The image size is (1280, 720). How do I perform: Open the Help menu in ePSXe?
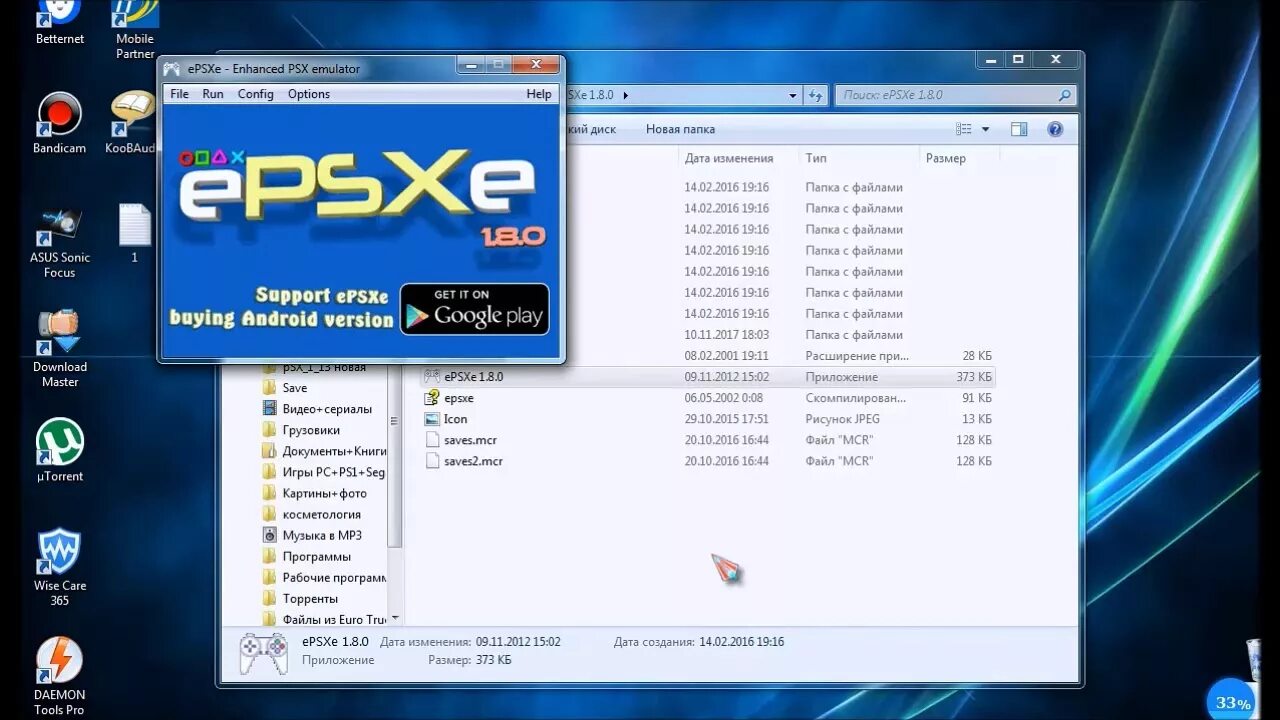[x=539, y=94]
